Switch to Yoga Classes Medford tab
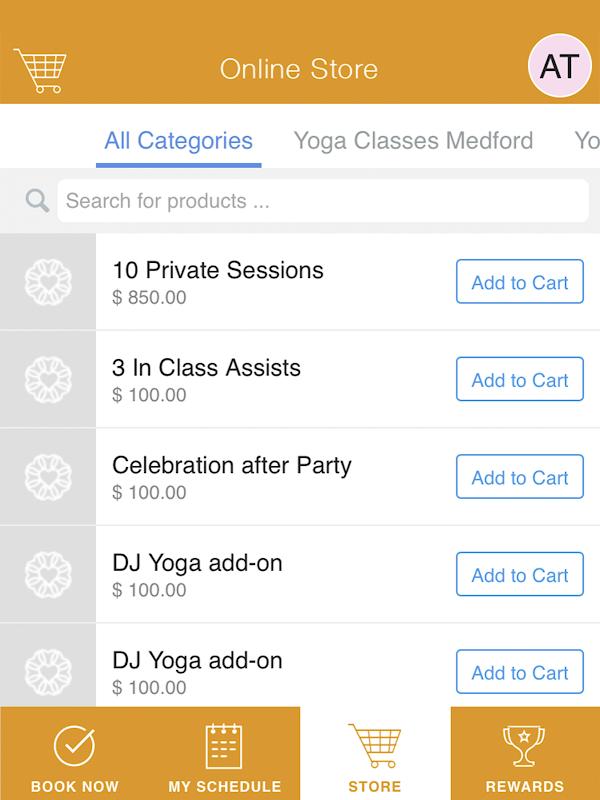The height and width of the screenshot is (800, 600). 413,141
